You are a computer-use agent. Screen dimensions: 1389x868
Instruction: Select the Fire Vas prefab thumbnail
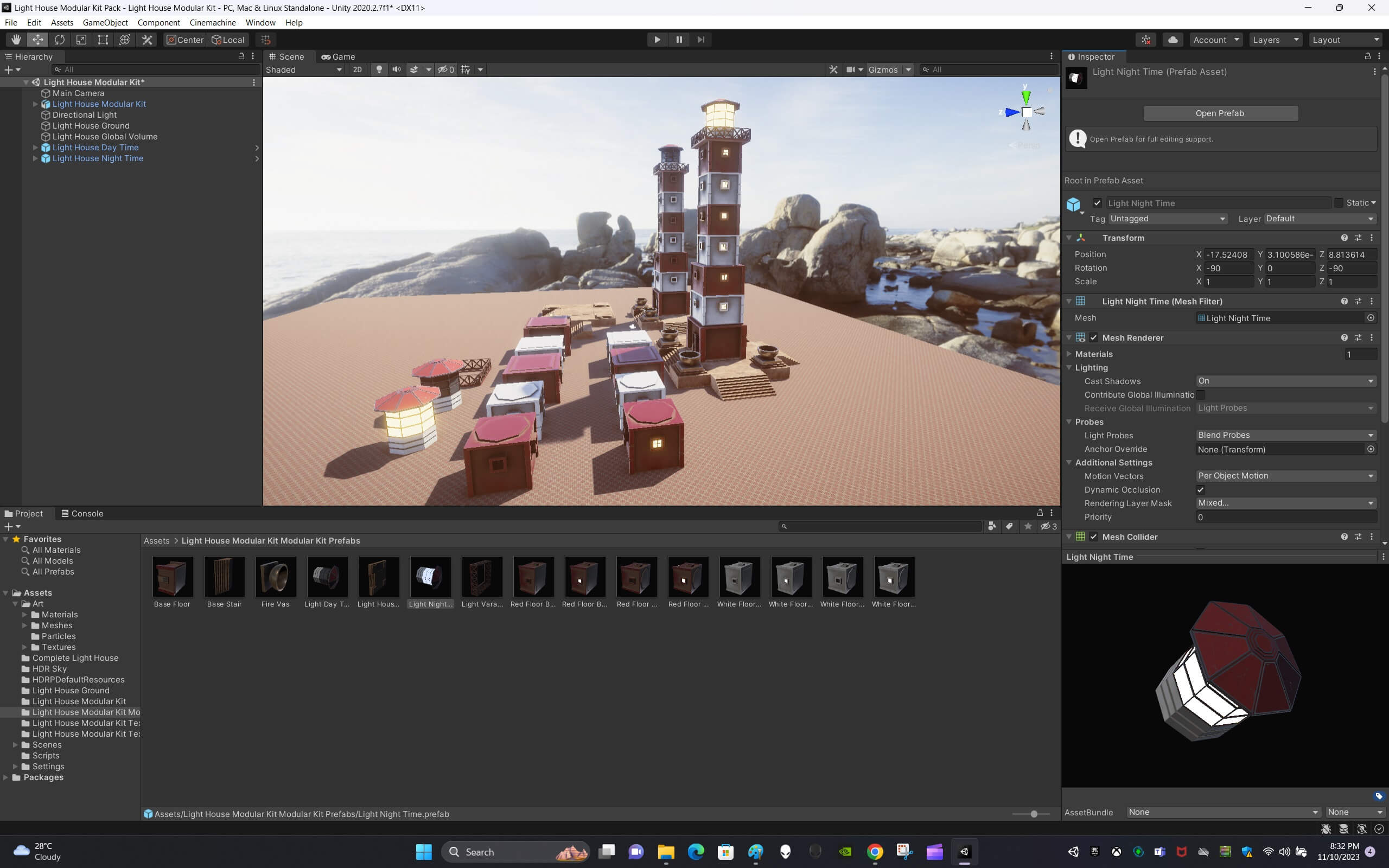tap(276, 577)
